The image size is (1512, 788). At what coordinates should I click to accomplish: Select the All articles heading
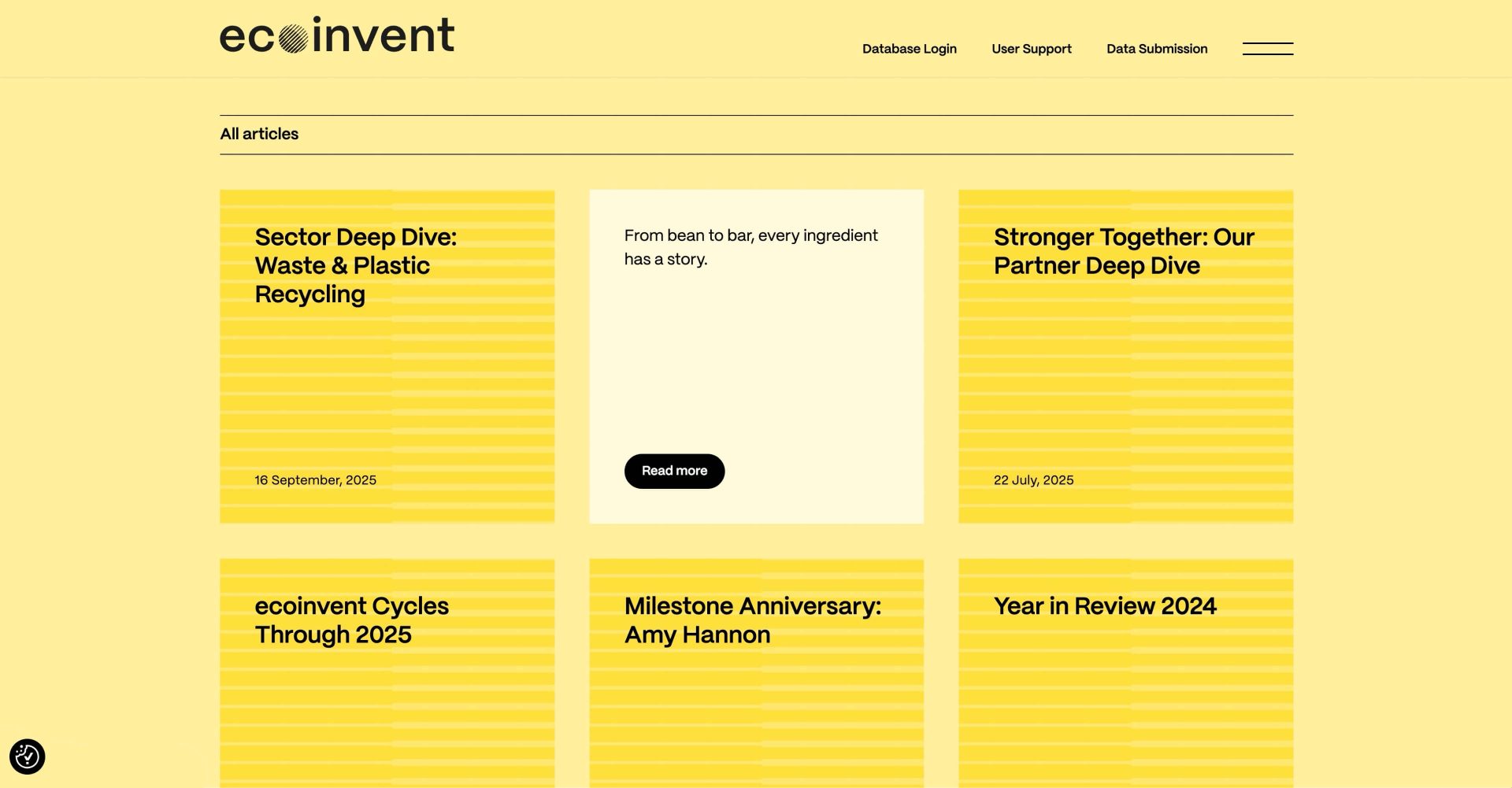259,134
